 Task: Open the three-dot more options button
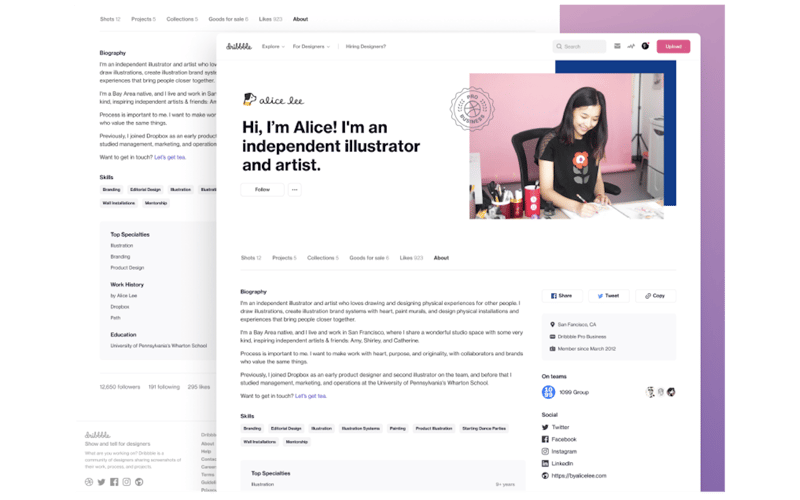pyautogui.click(x=294, y=189)
